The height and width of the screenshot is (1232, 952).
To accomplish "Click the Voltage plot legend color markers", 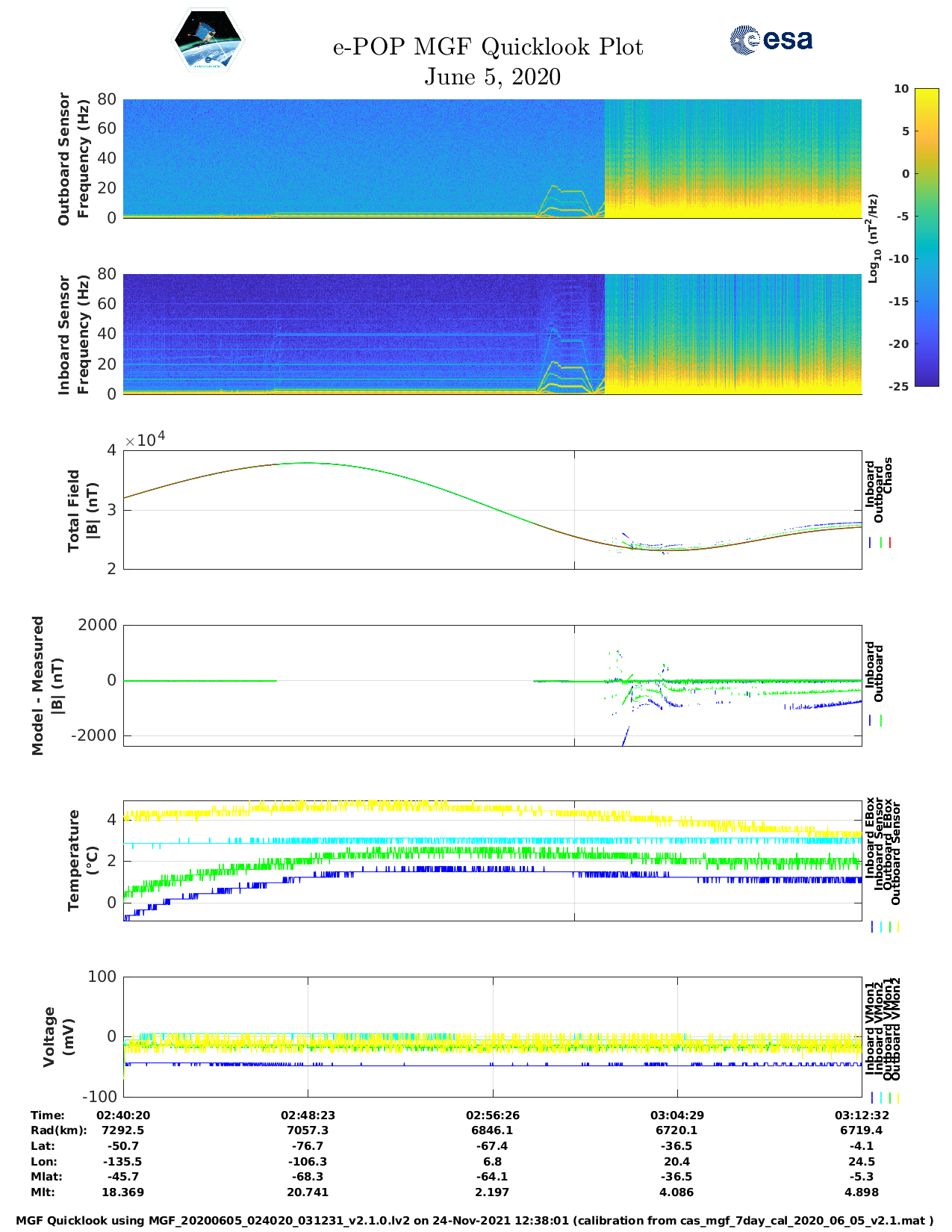I will (884, 1098).
